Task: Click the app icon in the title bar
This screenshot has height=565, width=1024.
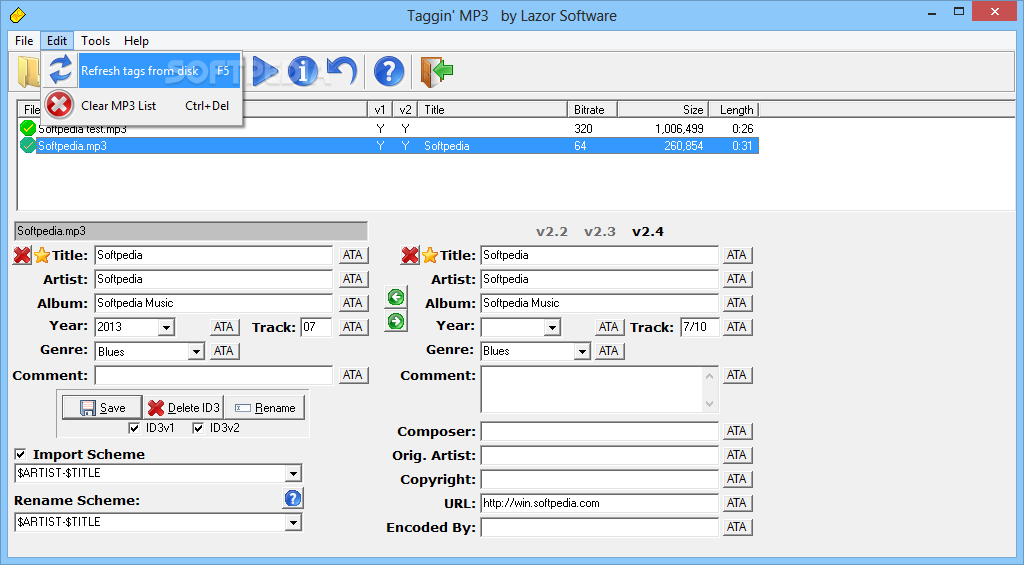Action: click(17, 14)
